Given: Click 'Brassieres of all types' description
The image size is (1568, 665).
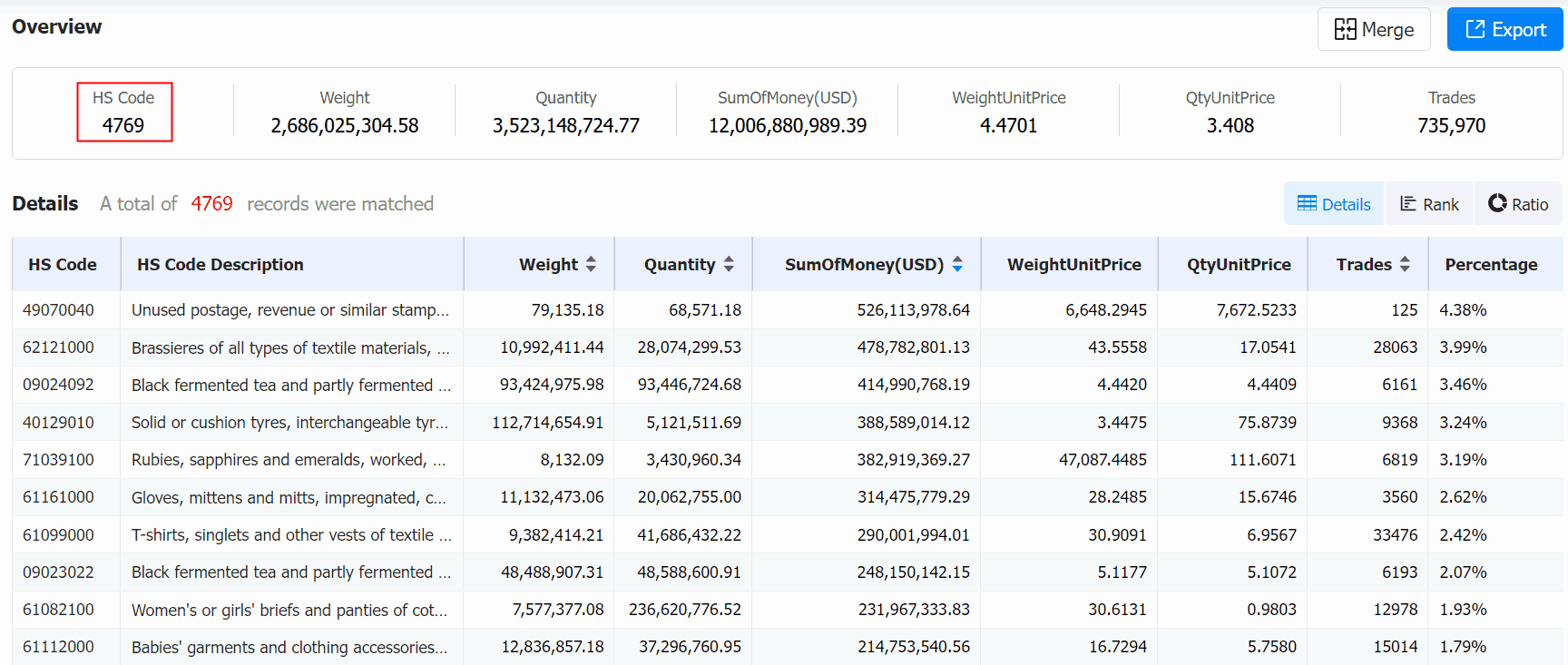Looking at the screenshot, I should [290, 347].
